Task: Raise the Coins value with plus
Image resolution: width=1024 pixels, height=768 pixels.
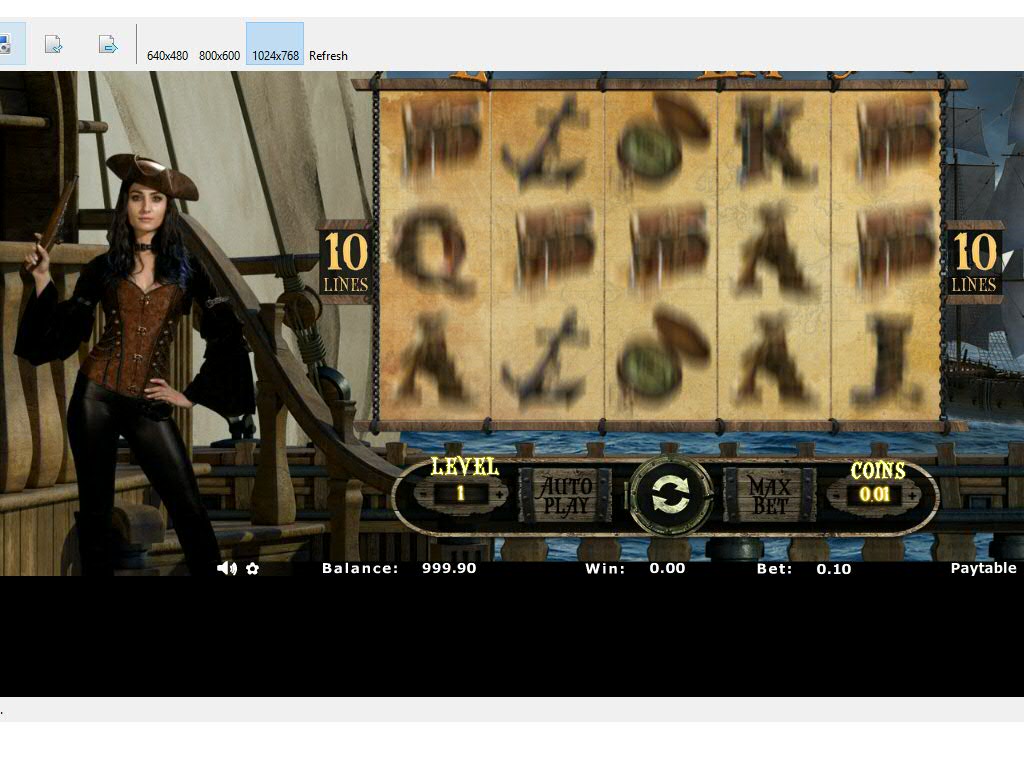Action: tap(912, 494)
